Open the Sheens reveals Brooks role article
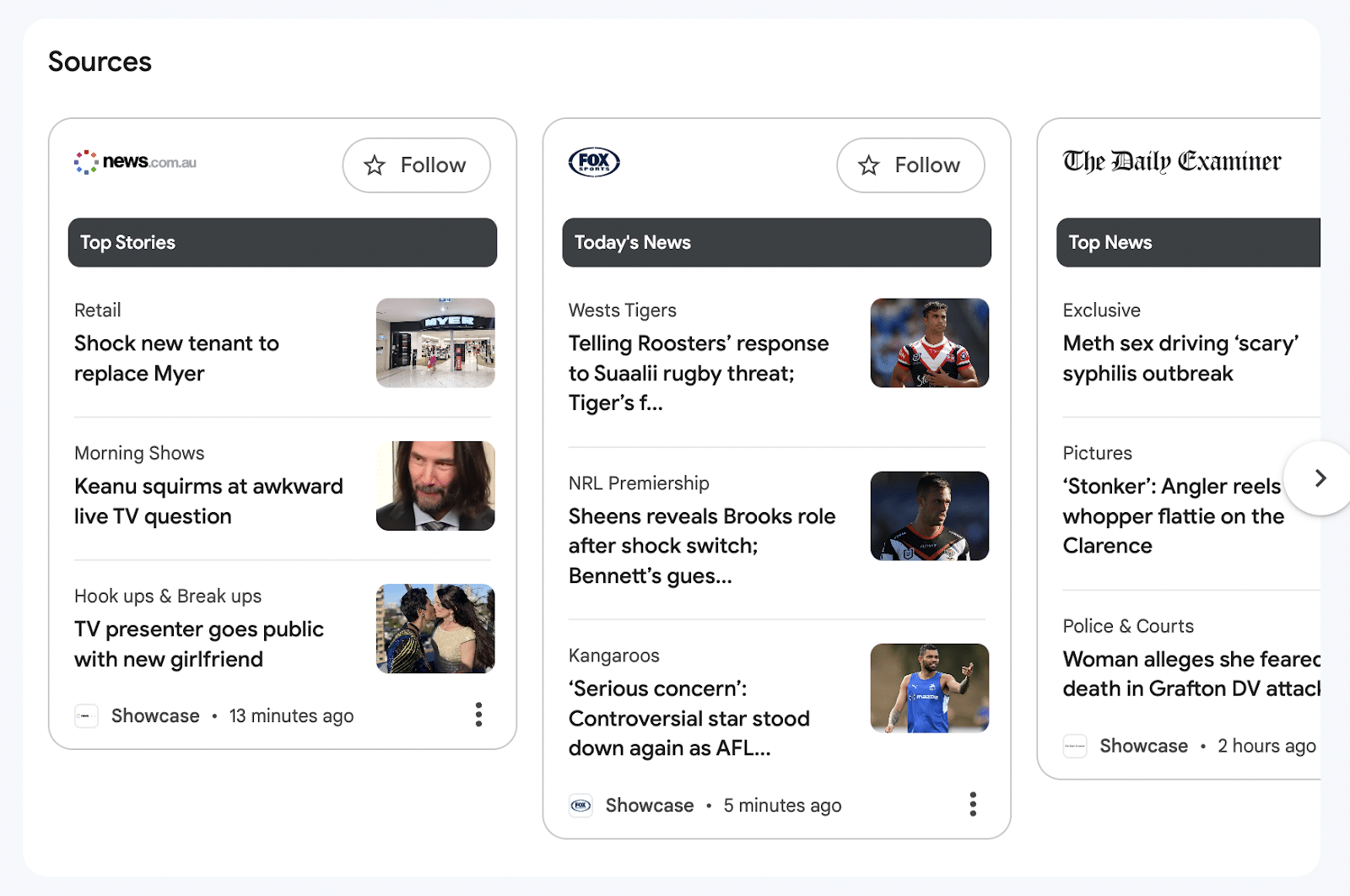 point(702,546)
